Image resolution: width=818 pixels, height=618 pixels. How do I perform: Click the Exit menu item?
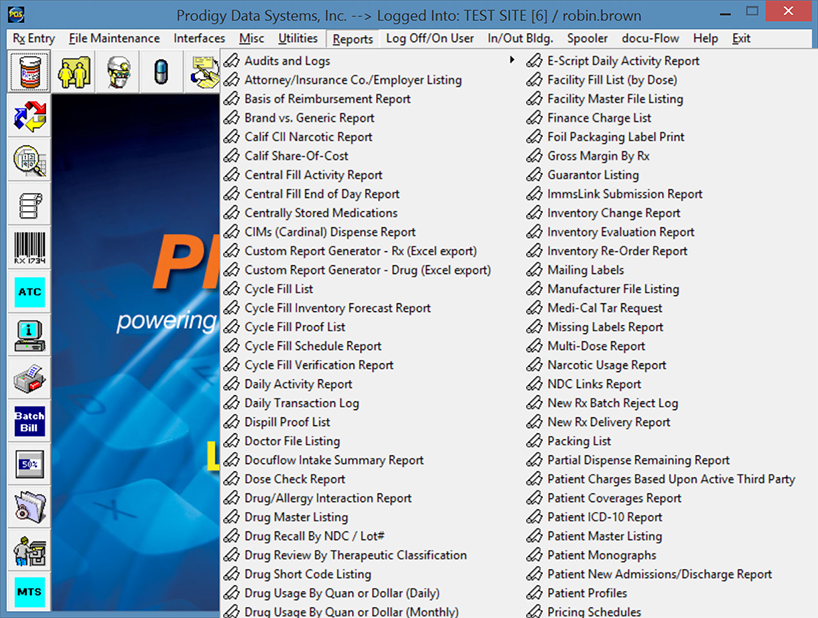[741, 39]
